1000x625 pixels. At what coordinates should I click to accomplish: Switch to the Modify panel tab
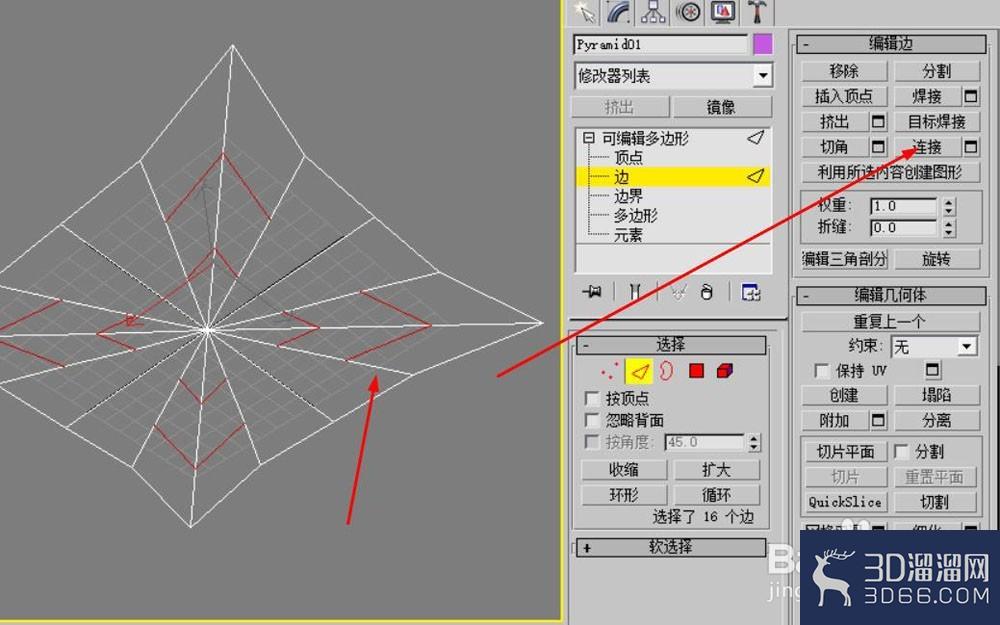point(619,12)
